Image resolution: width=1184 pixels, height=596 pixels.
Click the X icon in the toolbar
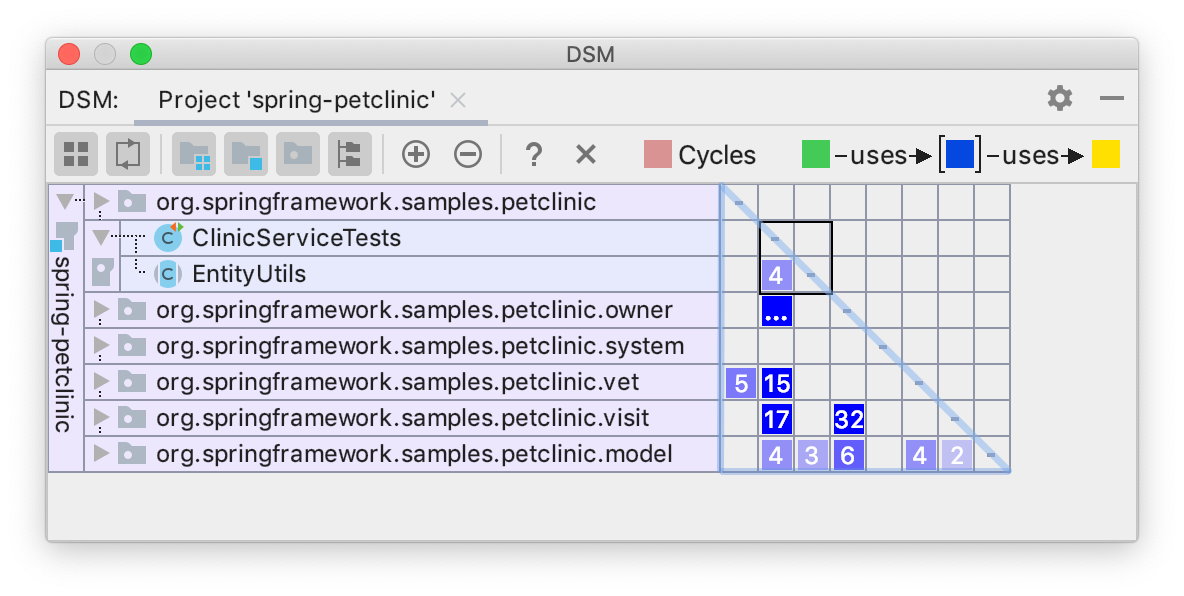click(x=586, y=154)
